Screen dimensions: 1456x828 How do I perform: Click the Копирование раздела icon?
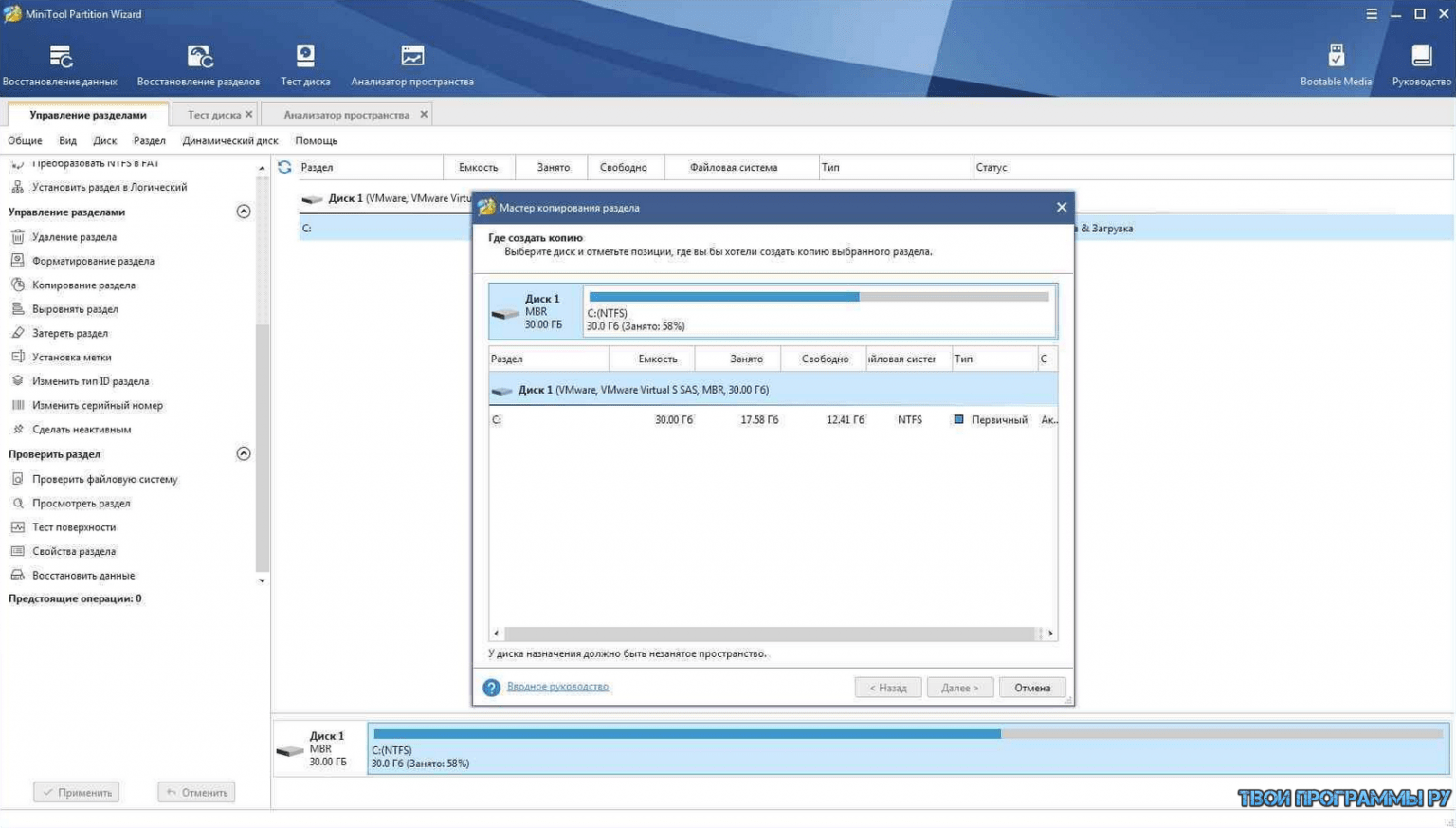18,285
